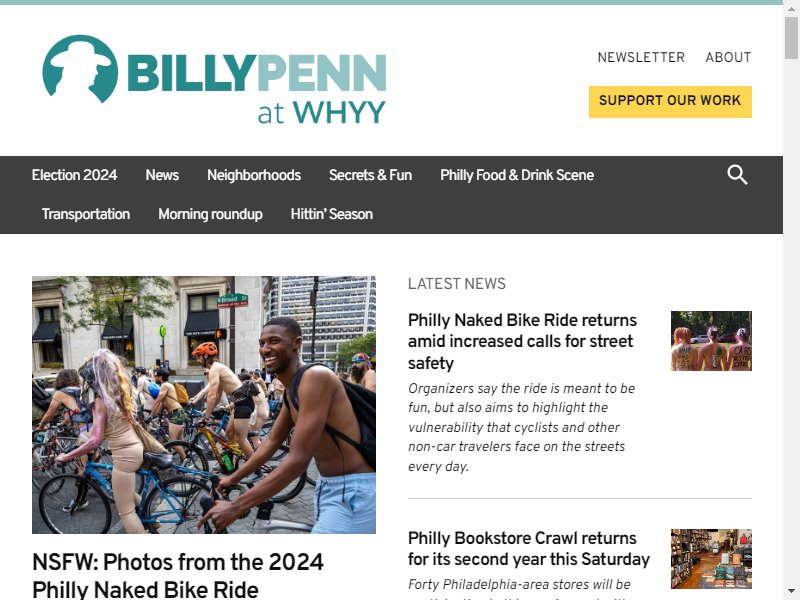Read NSFW Photos from 2024 ride headline
800x600 pixels.
178,576
